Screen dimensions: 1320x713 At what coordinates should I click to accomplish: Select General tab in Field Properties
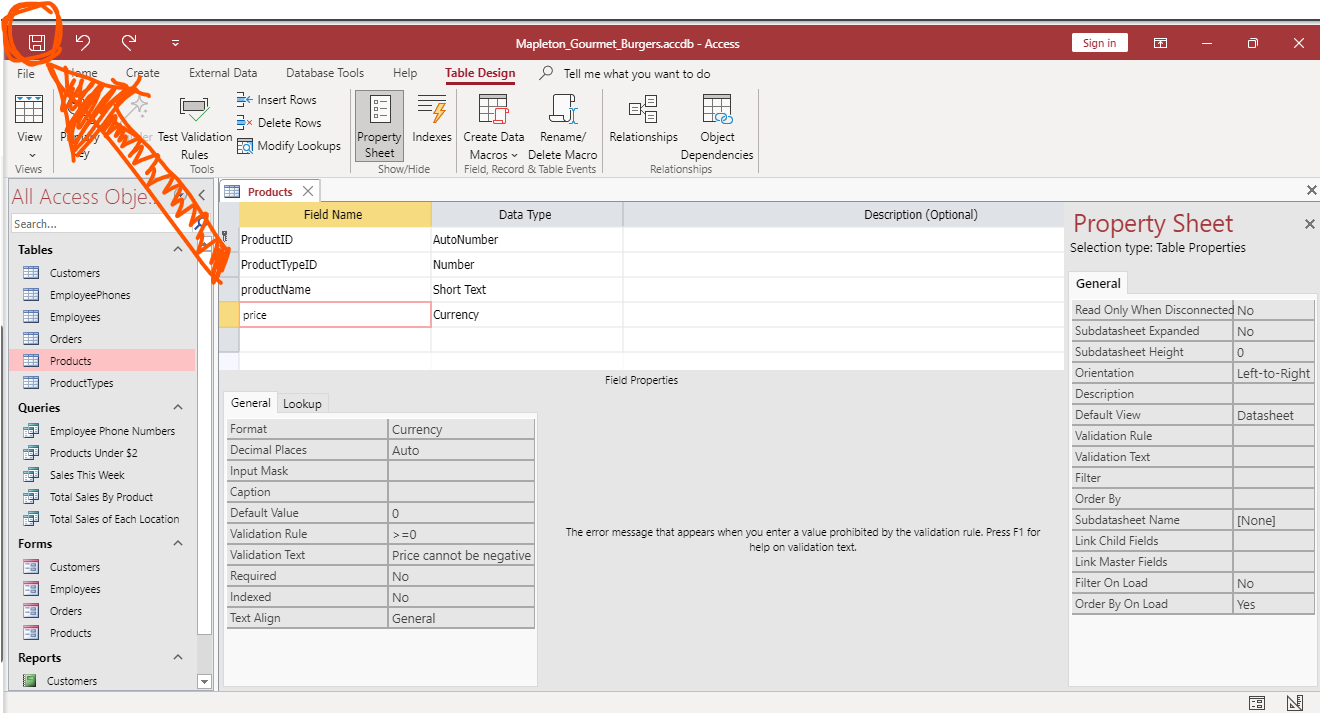point(250,403)
